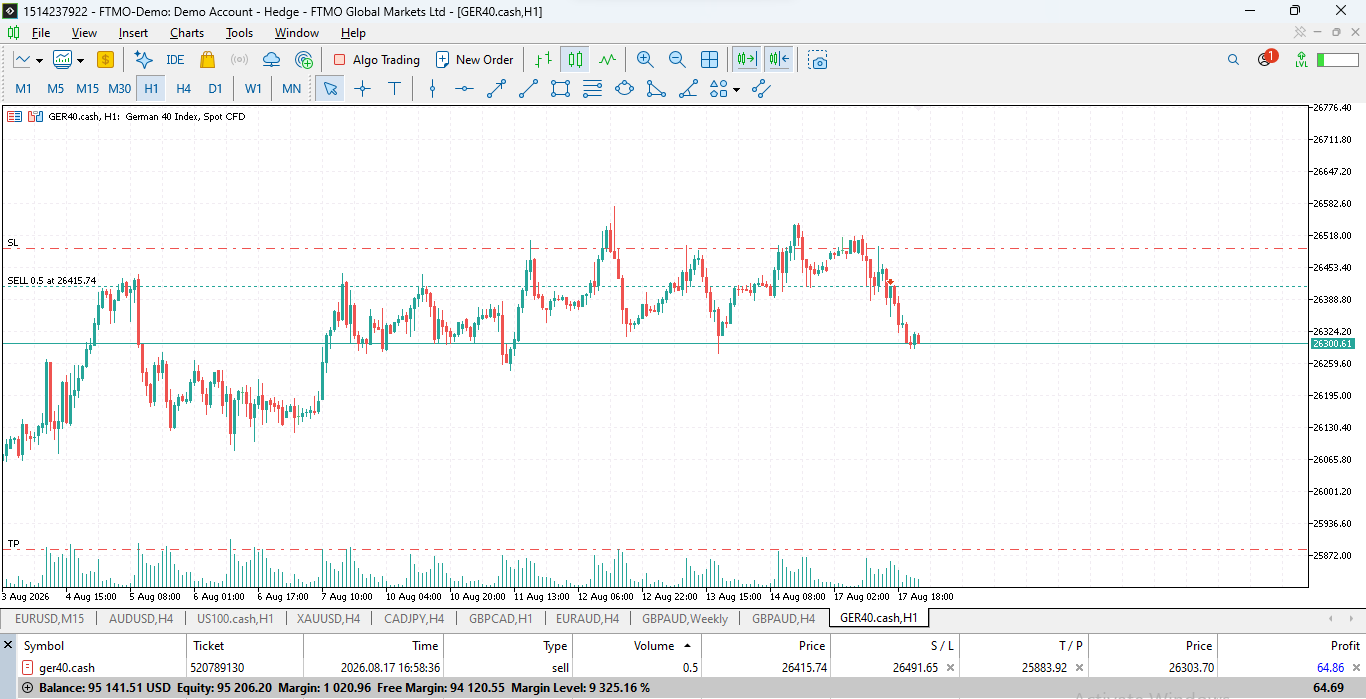
Task: Expand the templates dropdown arrow
Action: pyautogui.click(x=79, y=60)
